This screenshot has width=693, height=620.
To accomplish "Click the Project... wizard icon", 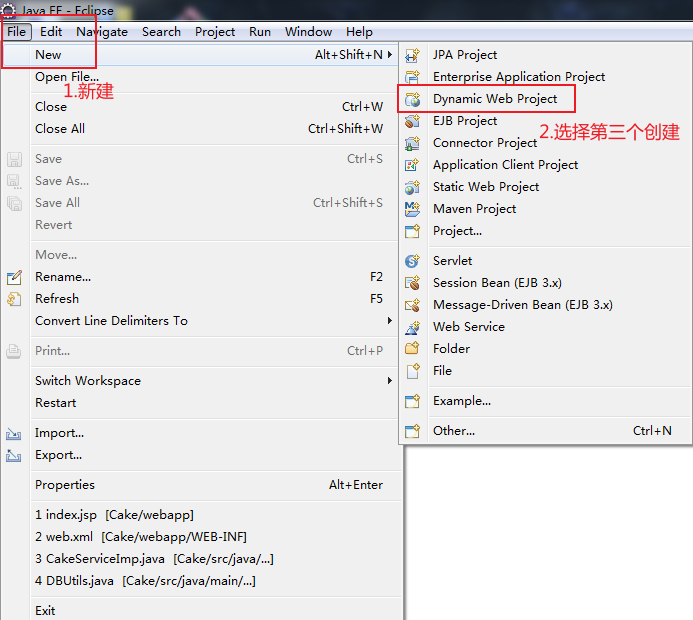I will click(x=412, y=231).
